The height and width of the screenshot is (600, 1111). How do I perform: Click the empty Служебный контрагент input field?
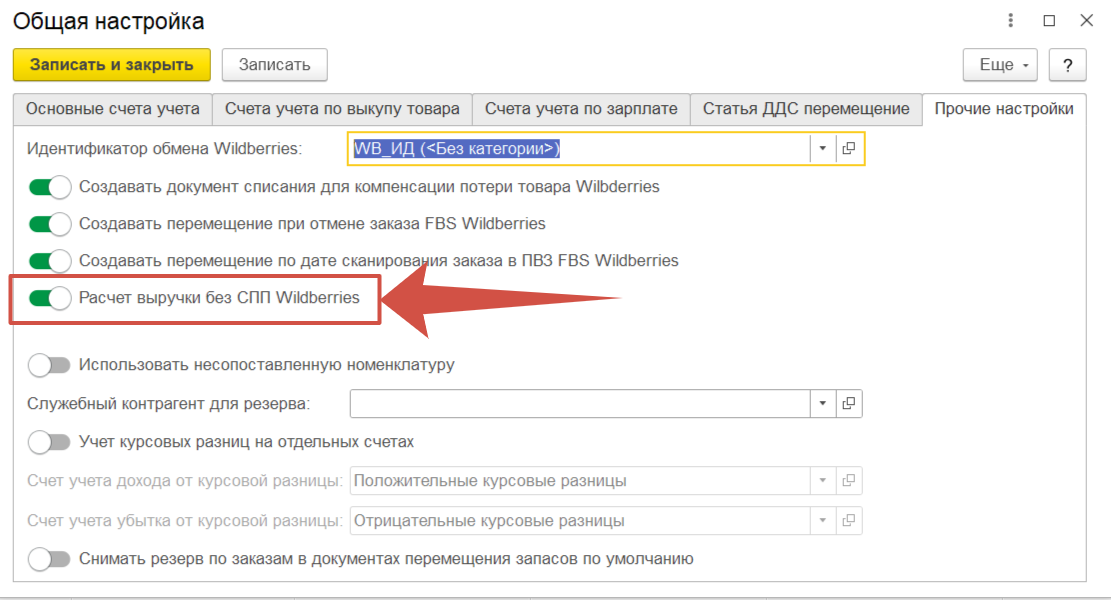tap(580, 404)
